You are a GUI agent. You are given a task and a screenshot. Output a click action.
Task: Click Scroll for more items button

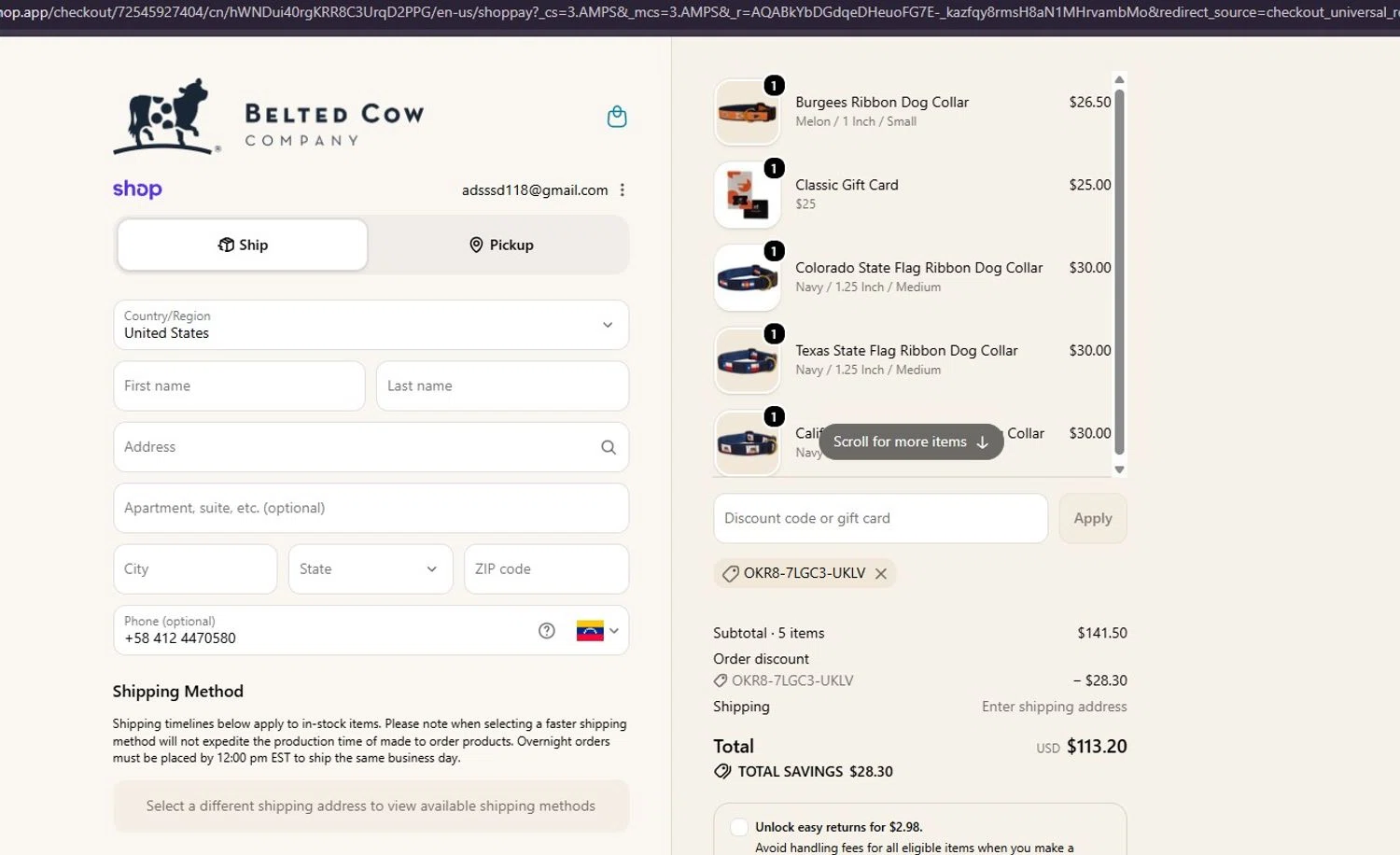tap(911, 442)
